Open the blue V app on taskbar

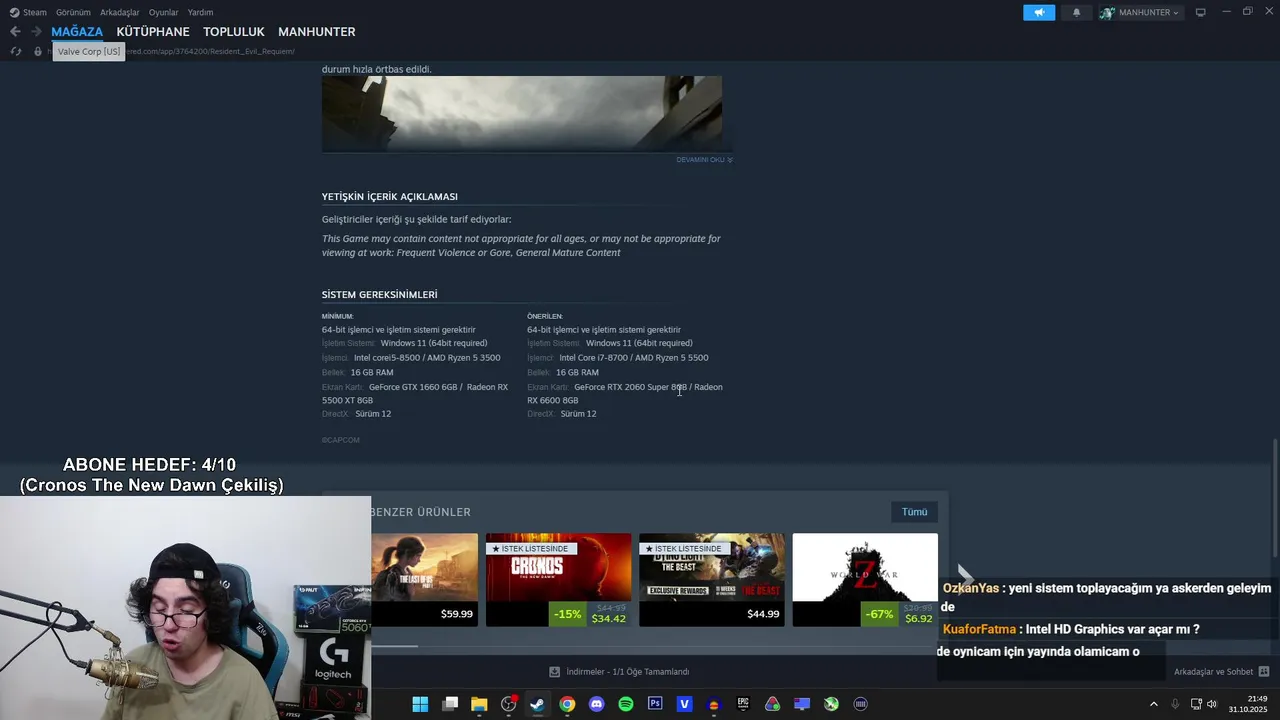pos(684,704)
